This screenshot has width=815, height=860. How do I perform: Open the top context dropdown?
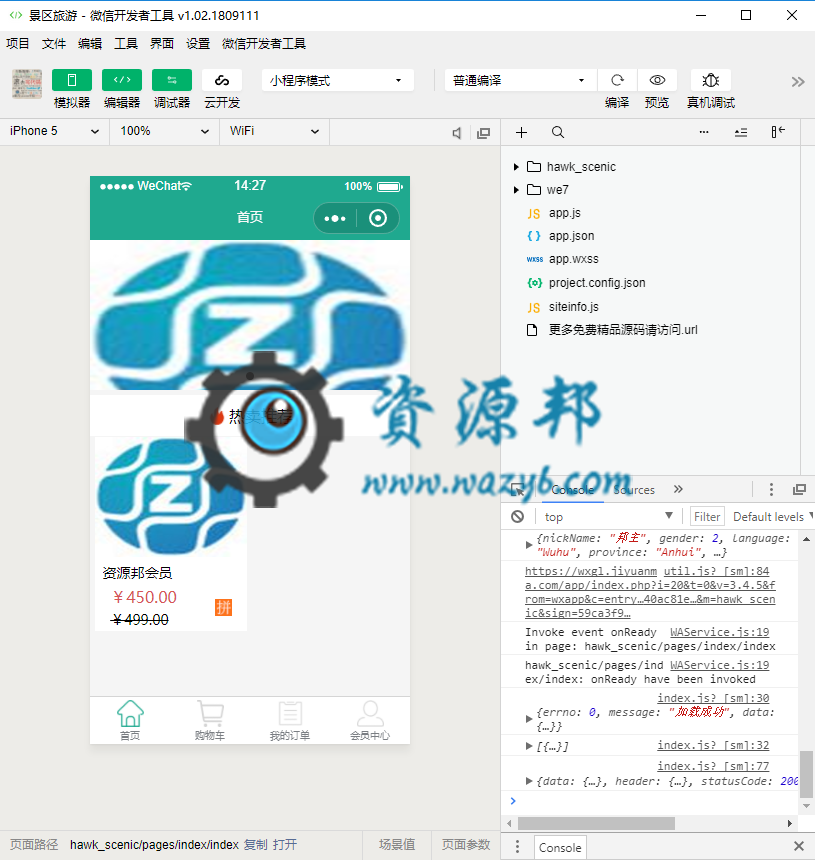point(608,517)
